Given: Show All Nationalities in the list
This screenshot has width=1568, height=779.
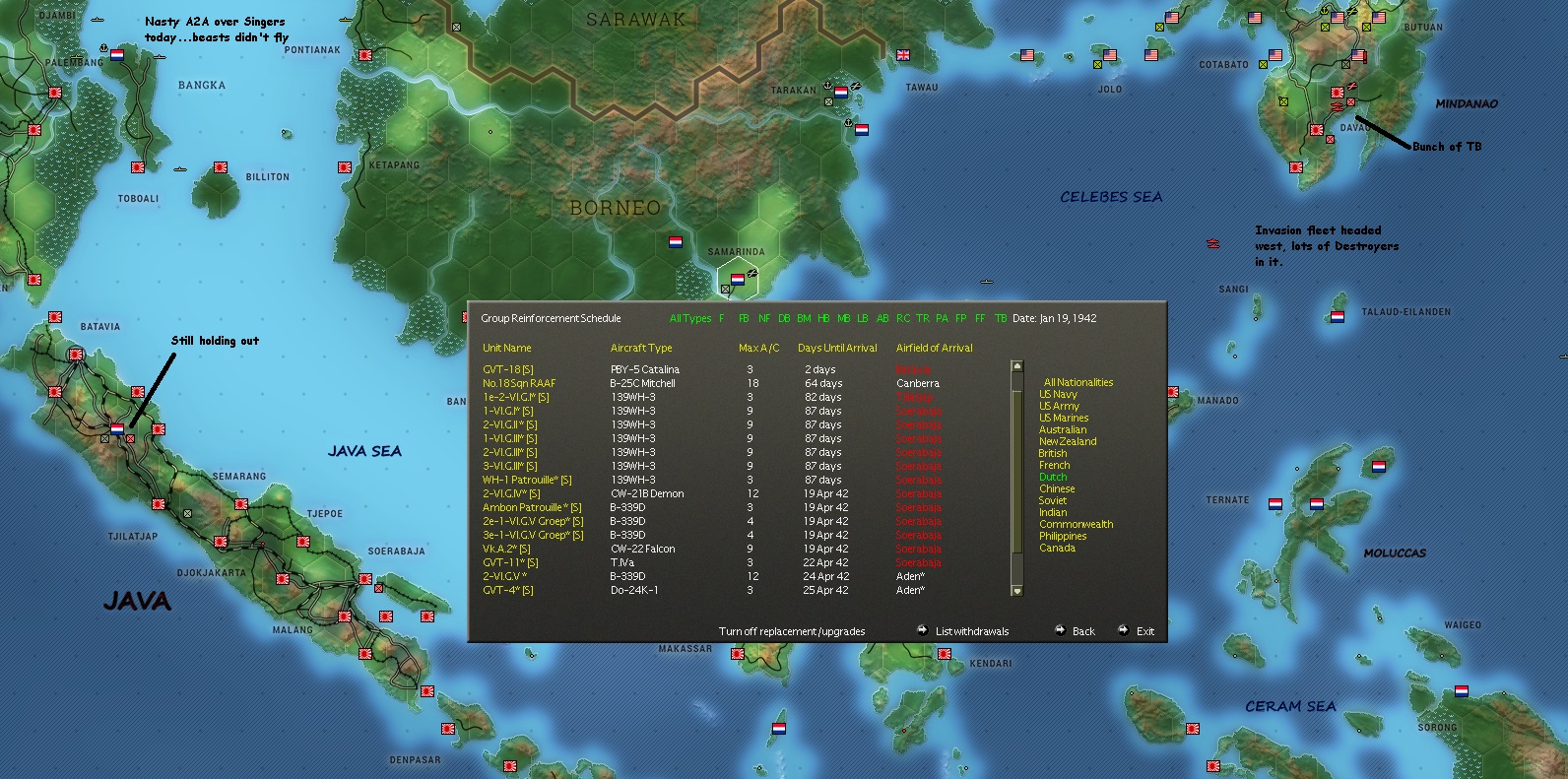Looking at the screenshot, I should pyautogui.click(x=1078, y=382).
